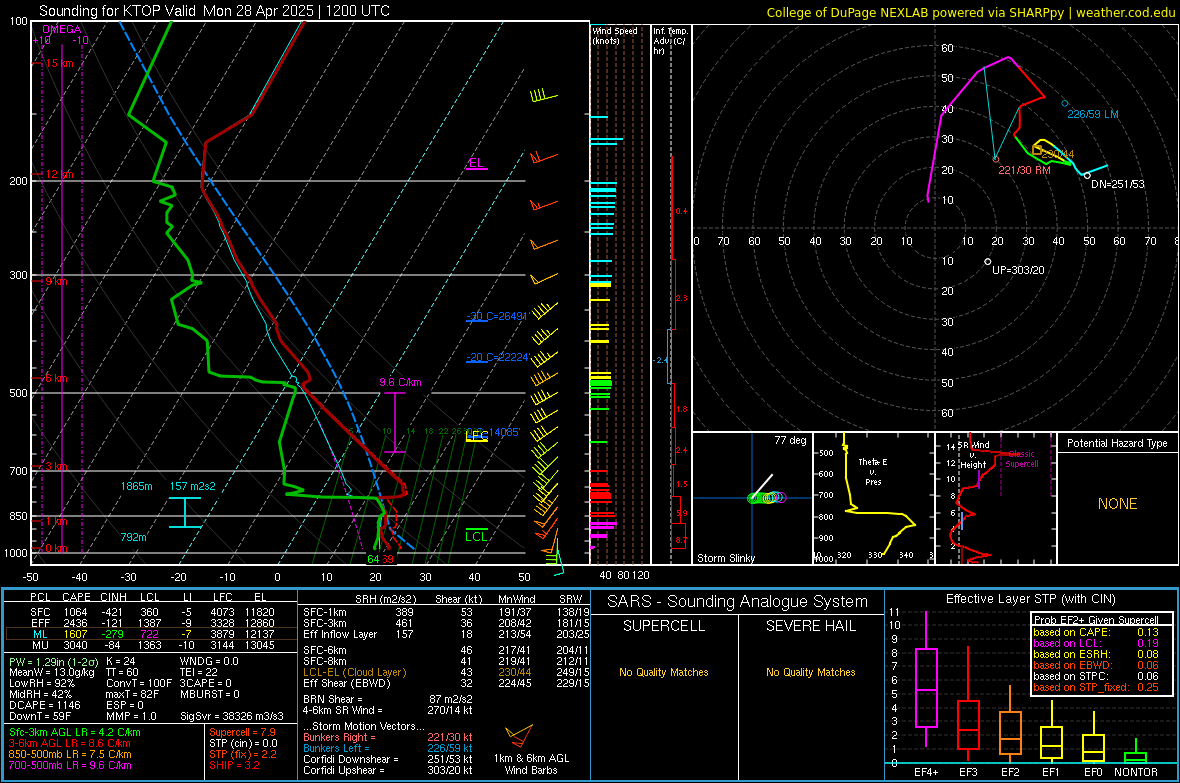Click the KTOP sounding title text
Image resolution: width=1180 pixels, height=783 pixels.
[x=214, y=11]
